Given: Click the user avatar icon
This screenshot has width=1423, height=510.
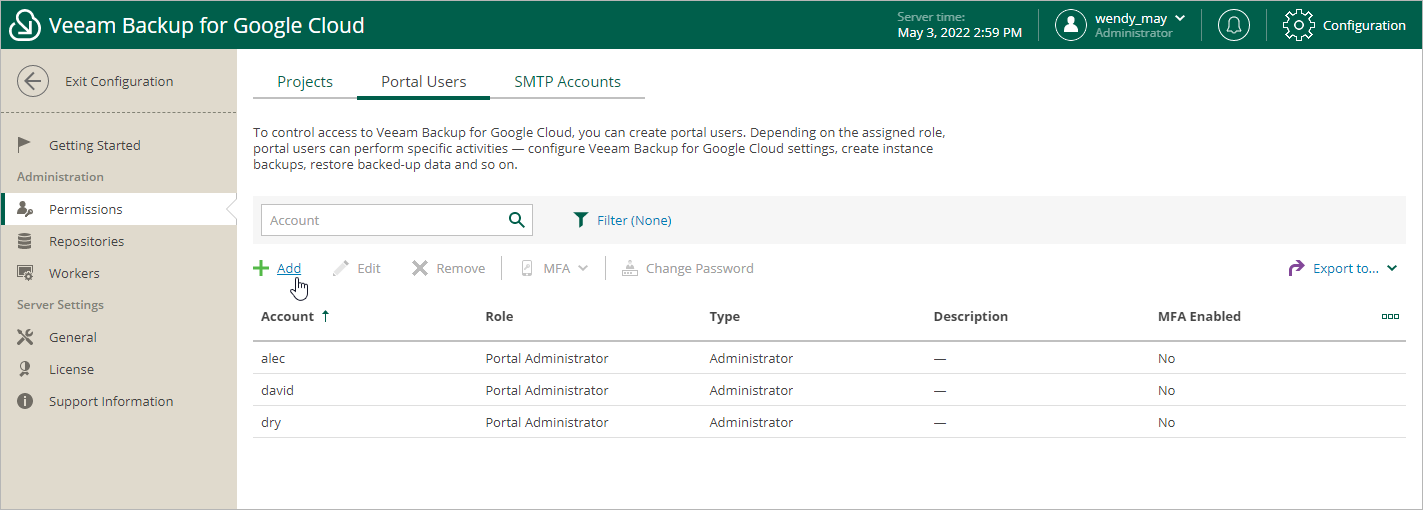Looking at the screenshot, I should click(1071, 25).
